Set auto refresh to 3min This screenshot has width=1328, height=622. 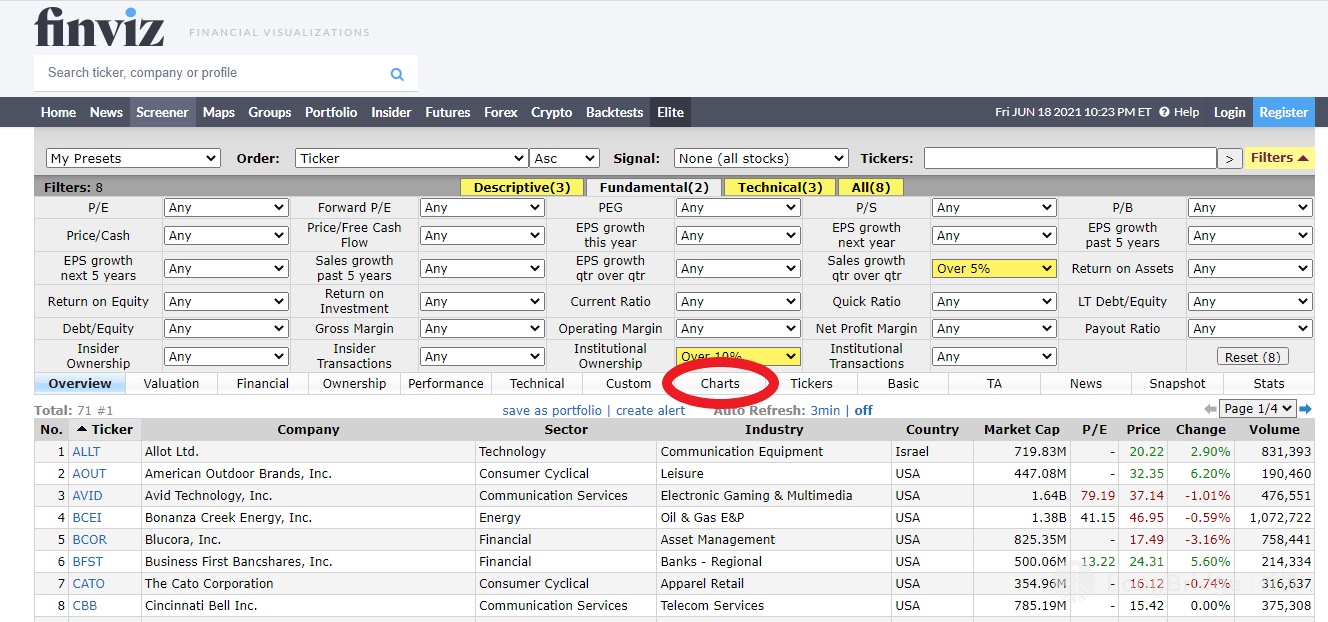(x=825, y=410)
